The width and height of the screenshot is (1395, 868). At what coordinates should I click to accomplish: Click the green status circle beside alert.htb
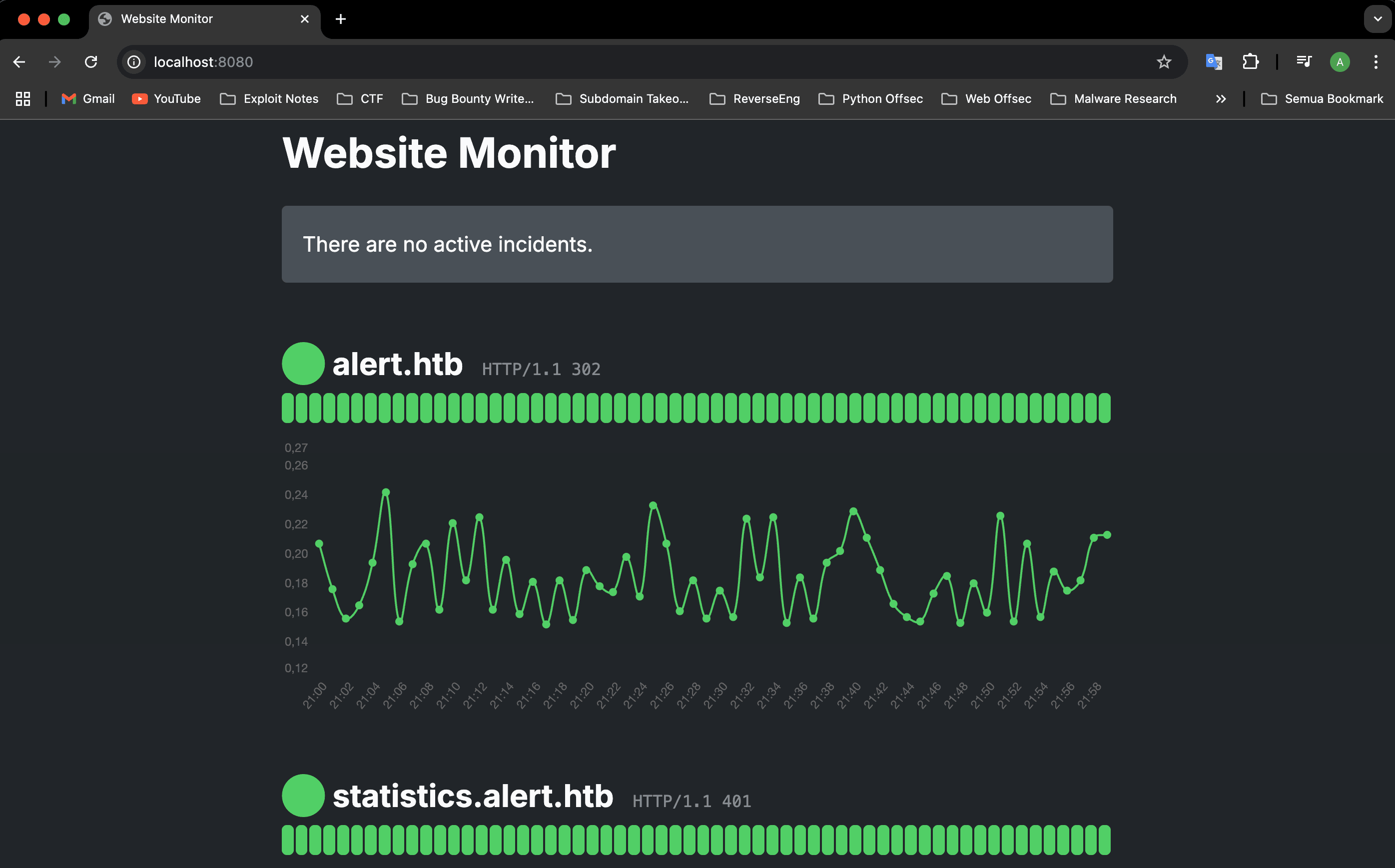click(x=303, y=364)
